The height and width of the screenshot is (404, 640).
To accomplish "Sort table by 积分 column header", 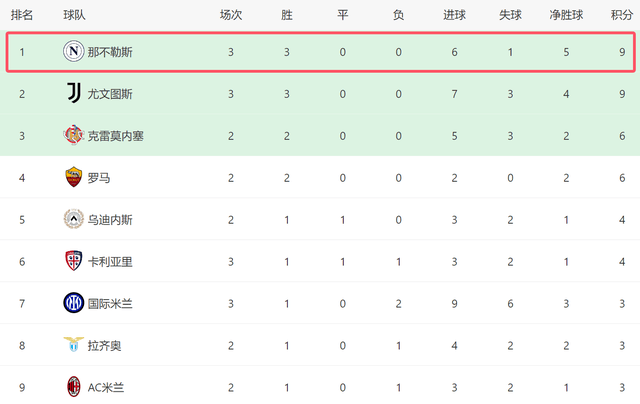I will [622, 15].
